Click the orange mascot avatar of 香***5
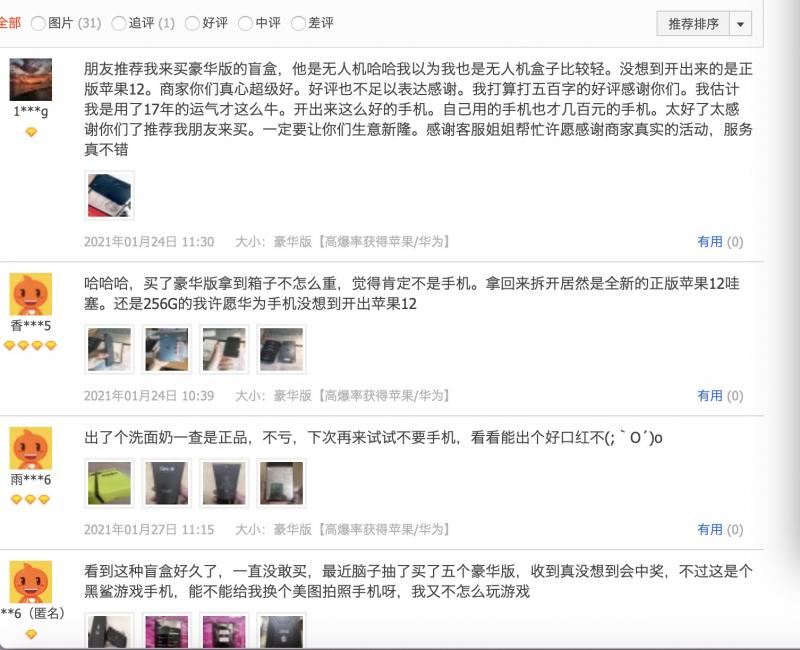This screenshot has height=650, width=800. coord(31,294)
